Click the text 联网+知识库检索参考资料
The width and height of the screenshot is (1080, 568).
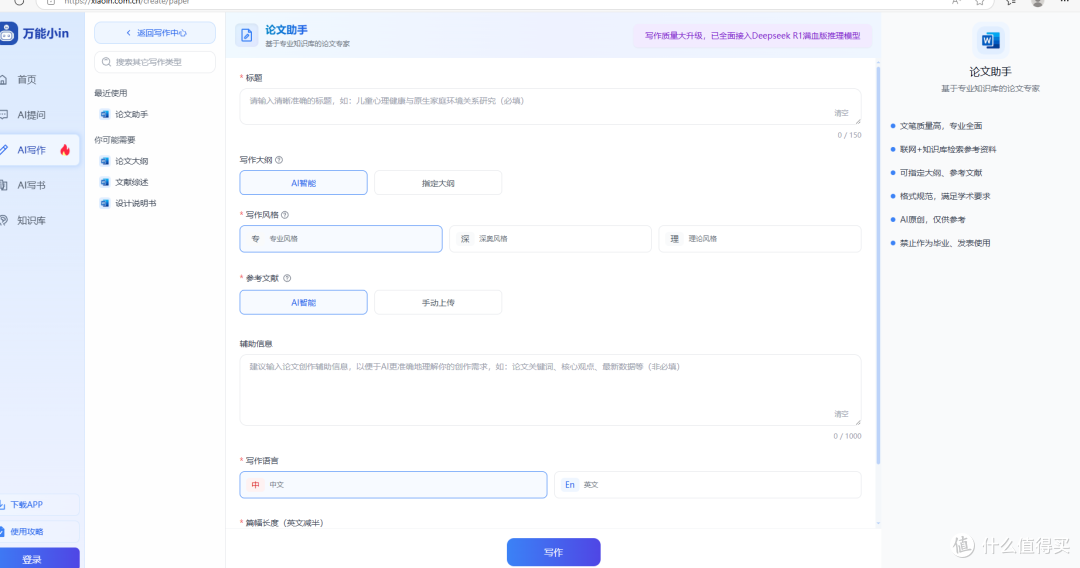(948, 149)
